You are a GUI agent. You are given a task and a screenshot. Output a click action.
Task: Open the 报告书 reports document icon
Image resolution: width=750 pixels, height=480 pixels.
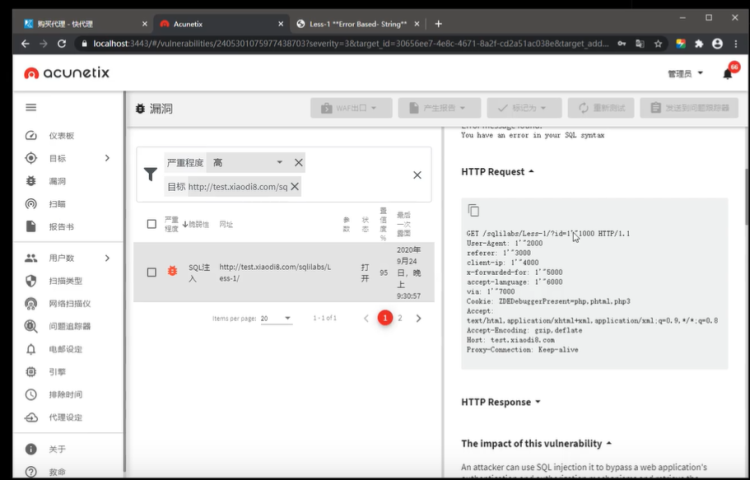click(31, 226)
